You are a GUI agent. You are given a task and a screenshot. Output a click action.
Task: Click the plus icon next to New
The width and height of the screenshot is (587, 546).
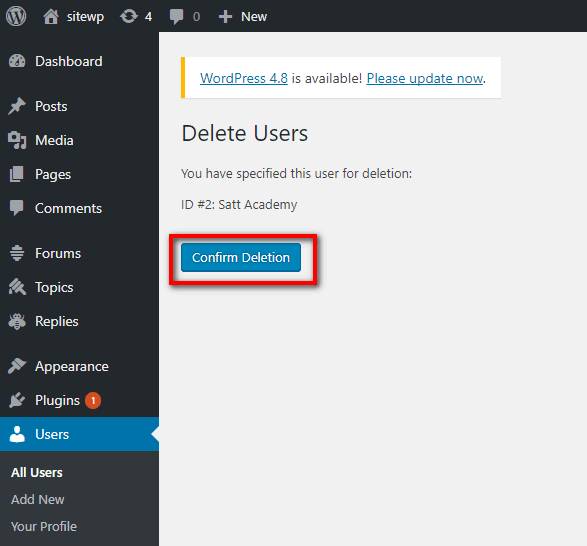coord(225,16)
